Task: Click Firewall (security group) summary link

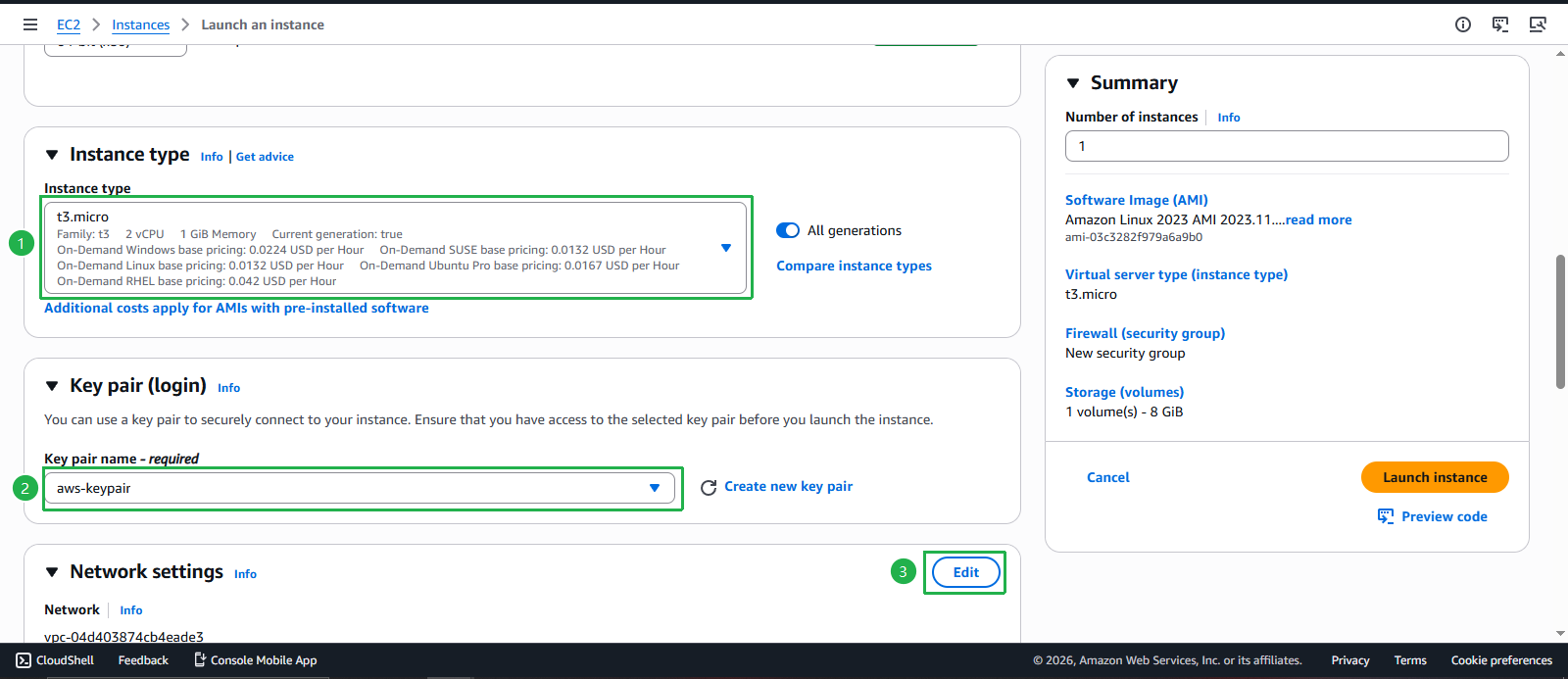Action: [1145, 333]
